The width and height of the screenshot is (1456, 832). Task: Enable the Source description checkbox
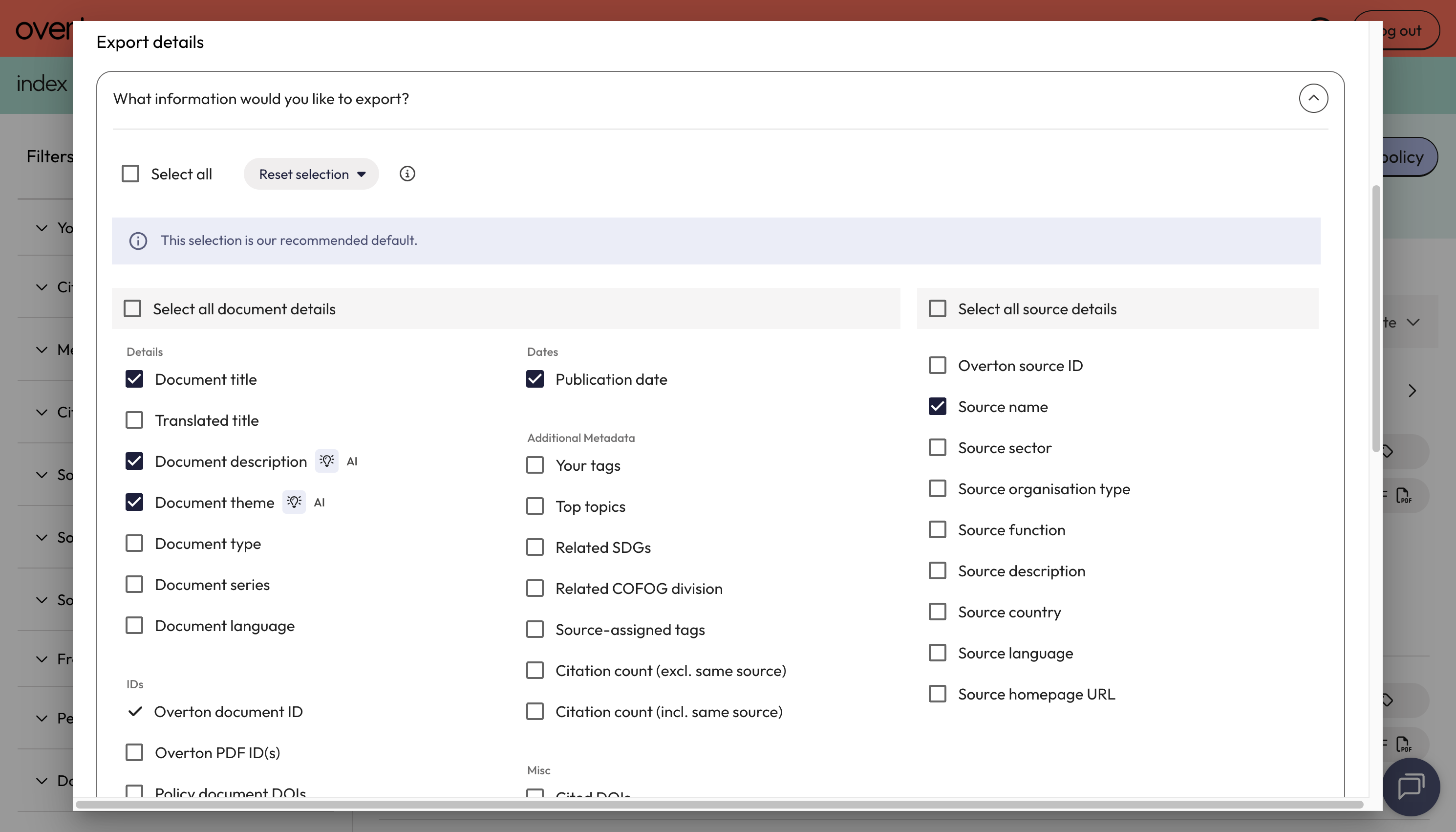pos(938,571)
